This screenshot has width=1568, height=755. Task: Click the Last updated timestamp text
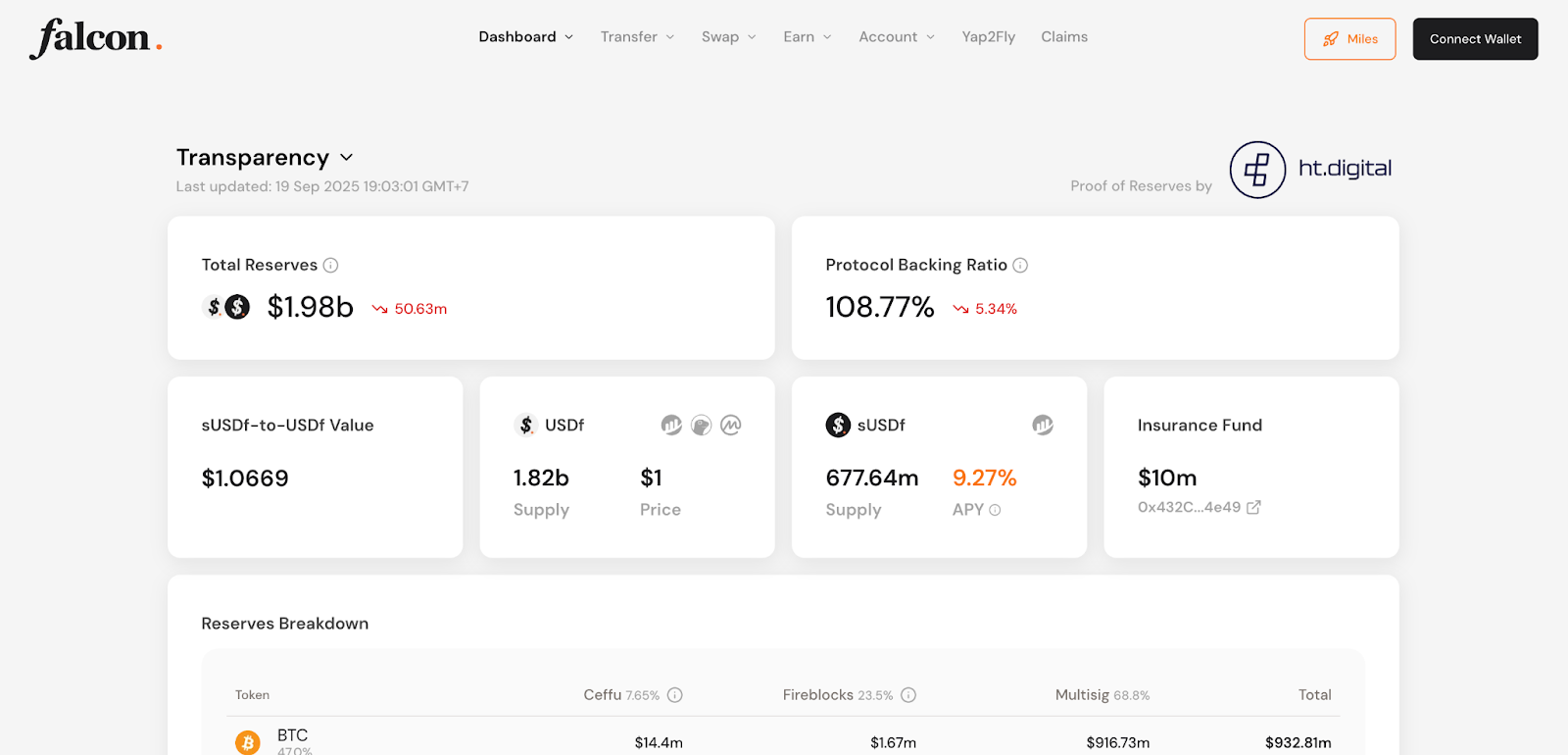[x=322, y=186]
